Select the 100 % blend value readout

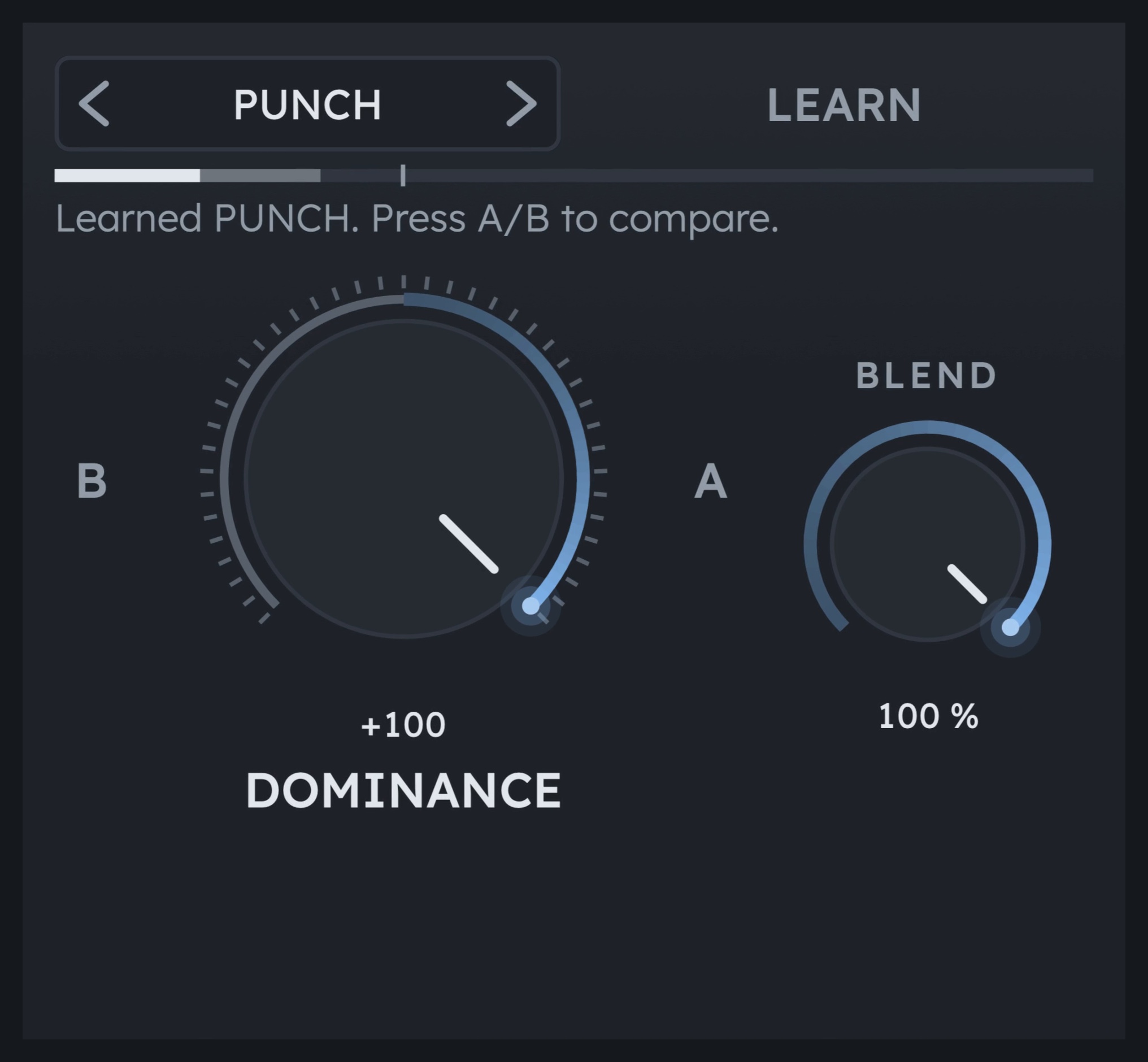(x=928, y=717)
